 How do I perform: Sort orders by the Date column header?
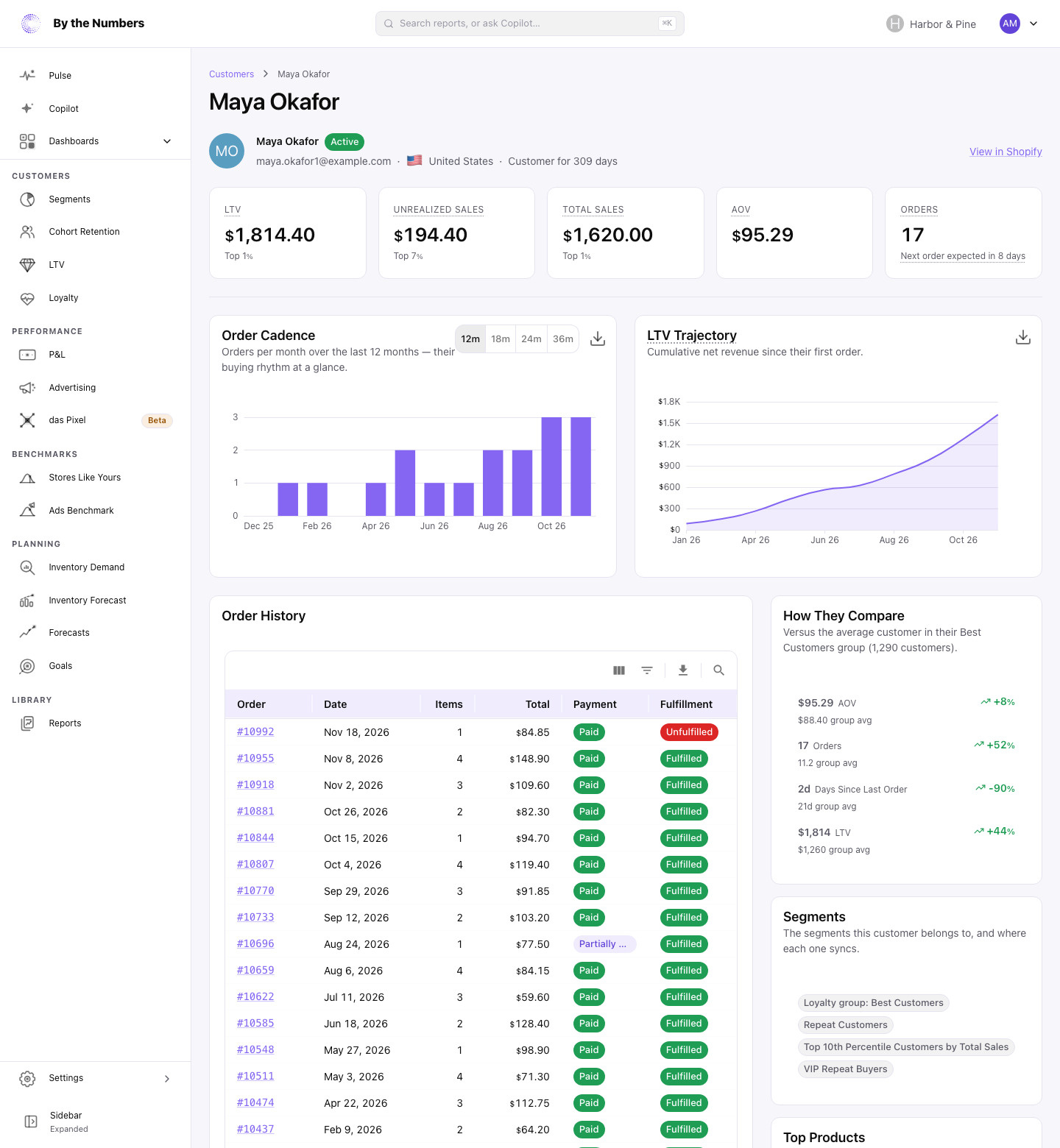point(336,704)
